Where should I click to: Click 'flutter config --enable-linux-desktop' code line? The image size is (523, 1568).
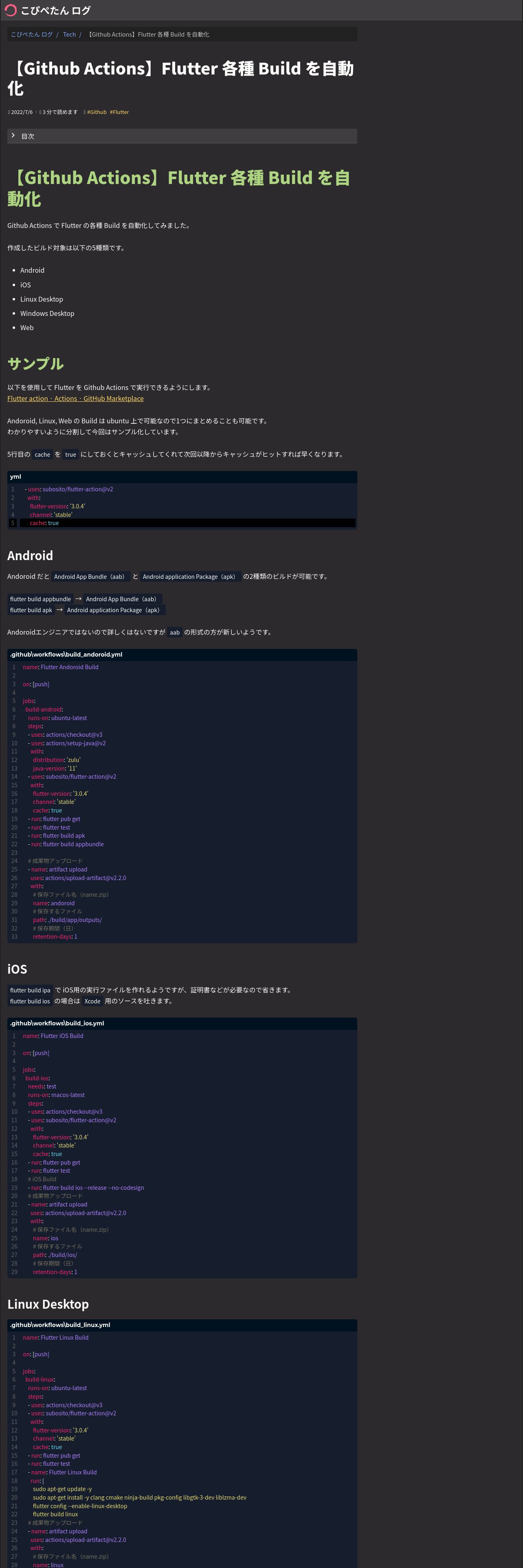point(80,1505)
